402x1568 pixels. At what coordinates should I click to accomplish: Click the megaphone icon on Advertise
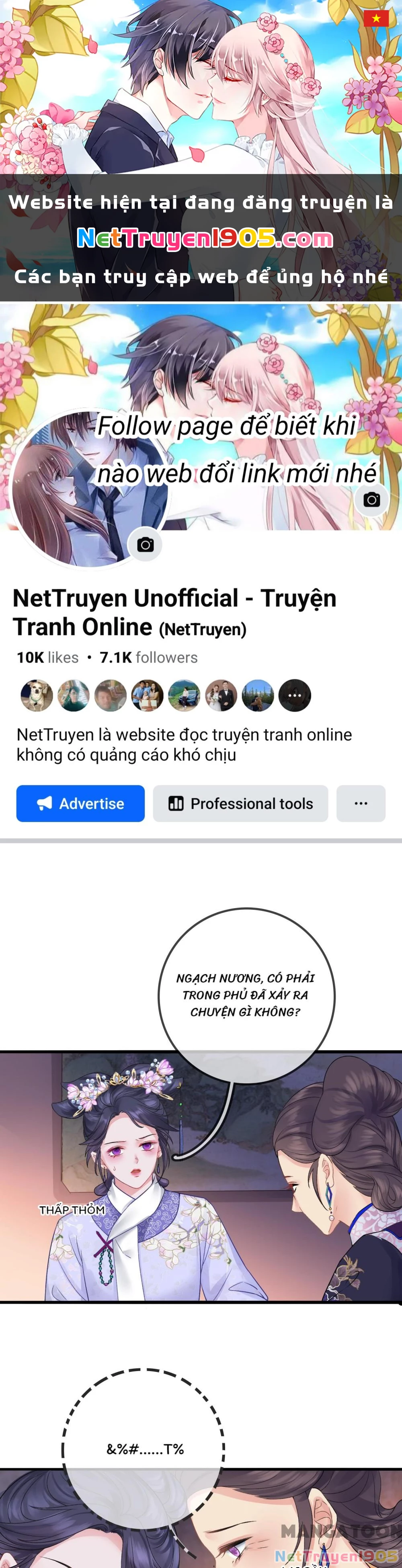(45, 803)
